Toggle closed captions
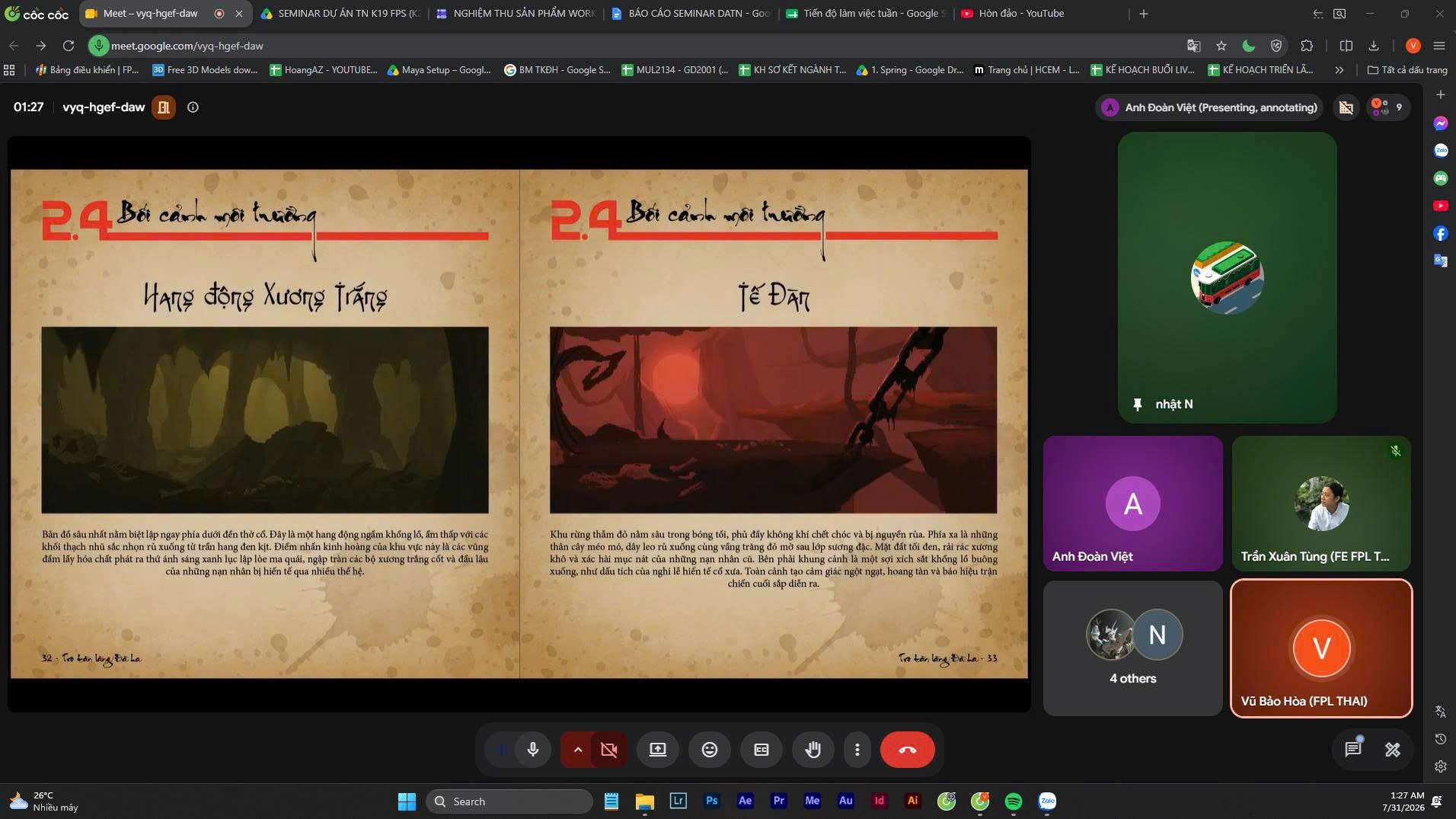The height and width of the screenshot is (819, 1456). [761, 750]
